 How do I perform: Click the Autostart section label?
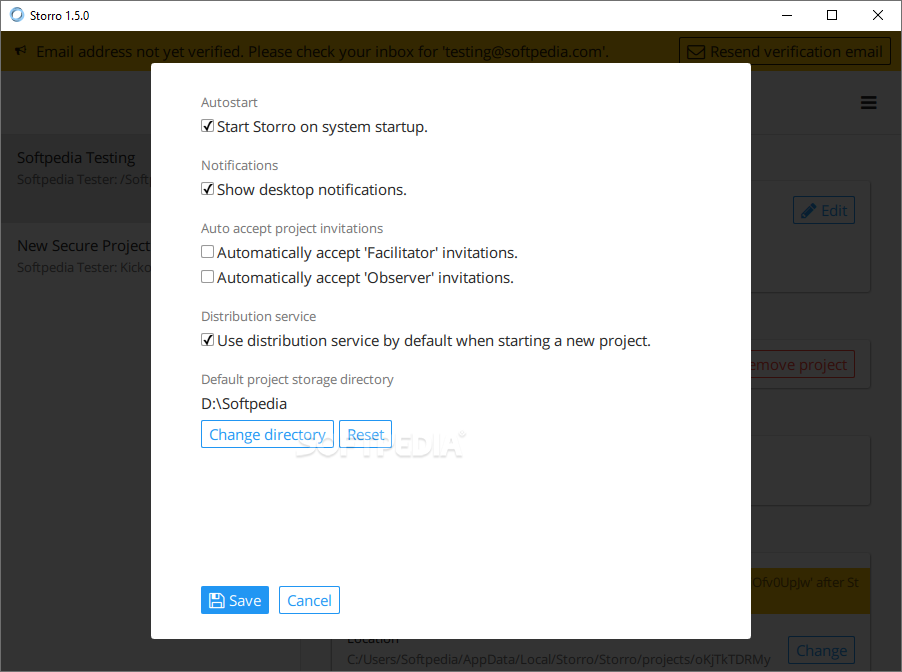(229, 102)
